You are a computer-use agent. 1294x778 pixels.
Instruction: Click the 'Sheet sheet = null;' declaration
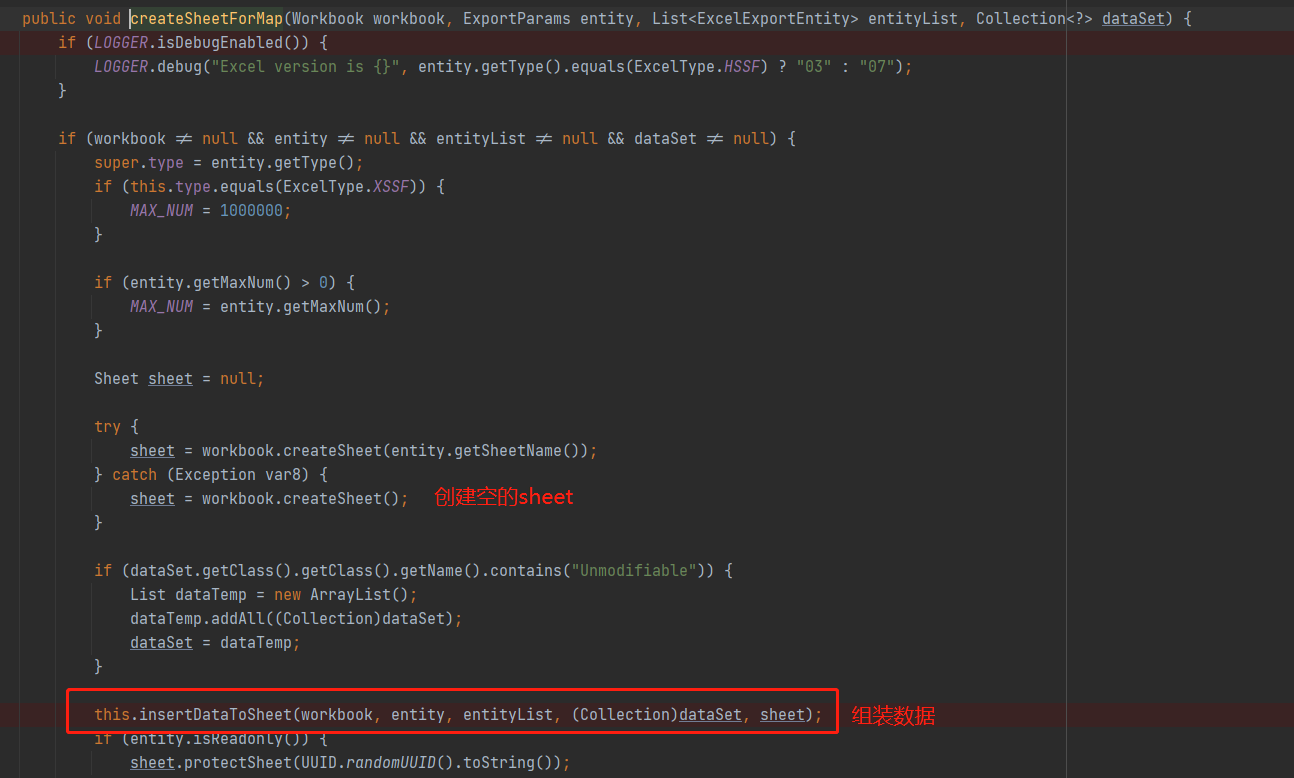click(179, 378)
